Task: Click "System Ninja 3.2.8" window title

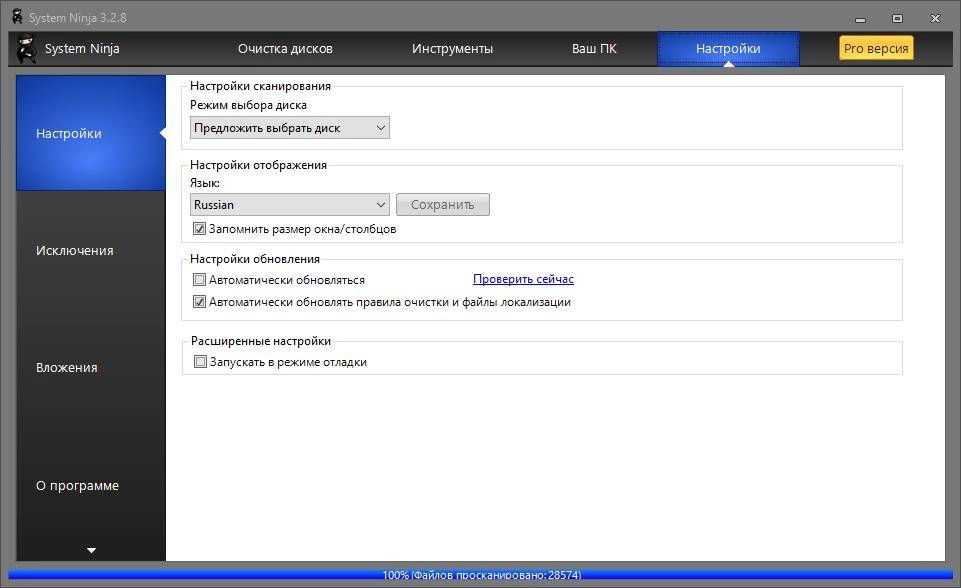Action: pos(77,18)
